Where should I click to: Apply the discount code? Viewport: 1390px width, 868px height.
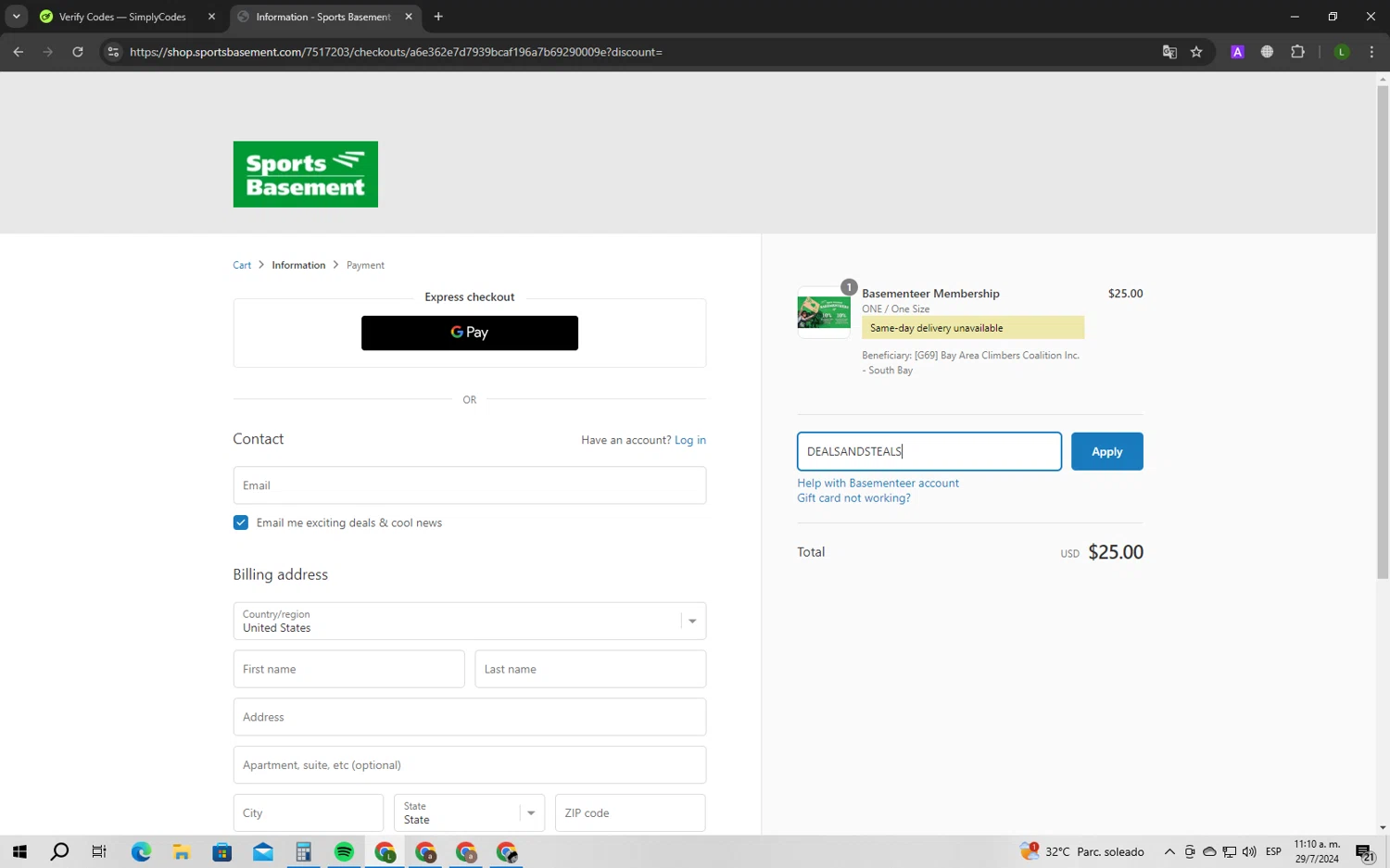1107,451
